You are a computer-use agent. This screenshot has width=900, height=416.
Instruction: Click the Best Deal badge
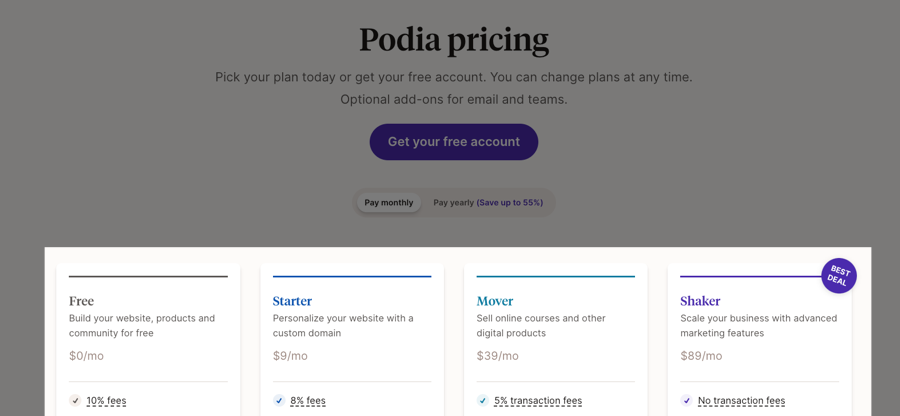click(838, 276)
